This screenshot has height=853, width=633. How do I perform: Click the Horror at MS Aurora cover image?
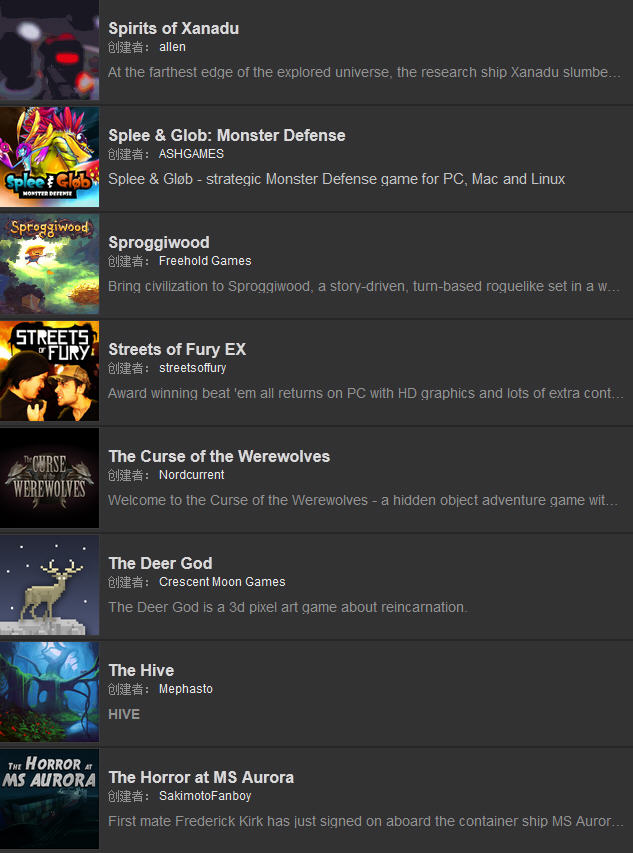[49, 799]
